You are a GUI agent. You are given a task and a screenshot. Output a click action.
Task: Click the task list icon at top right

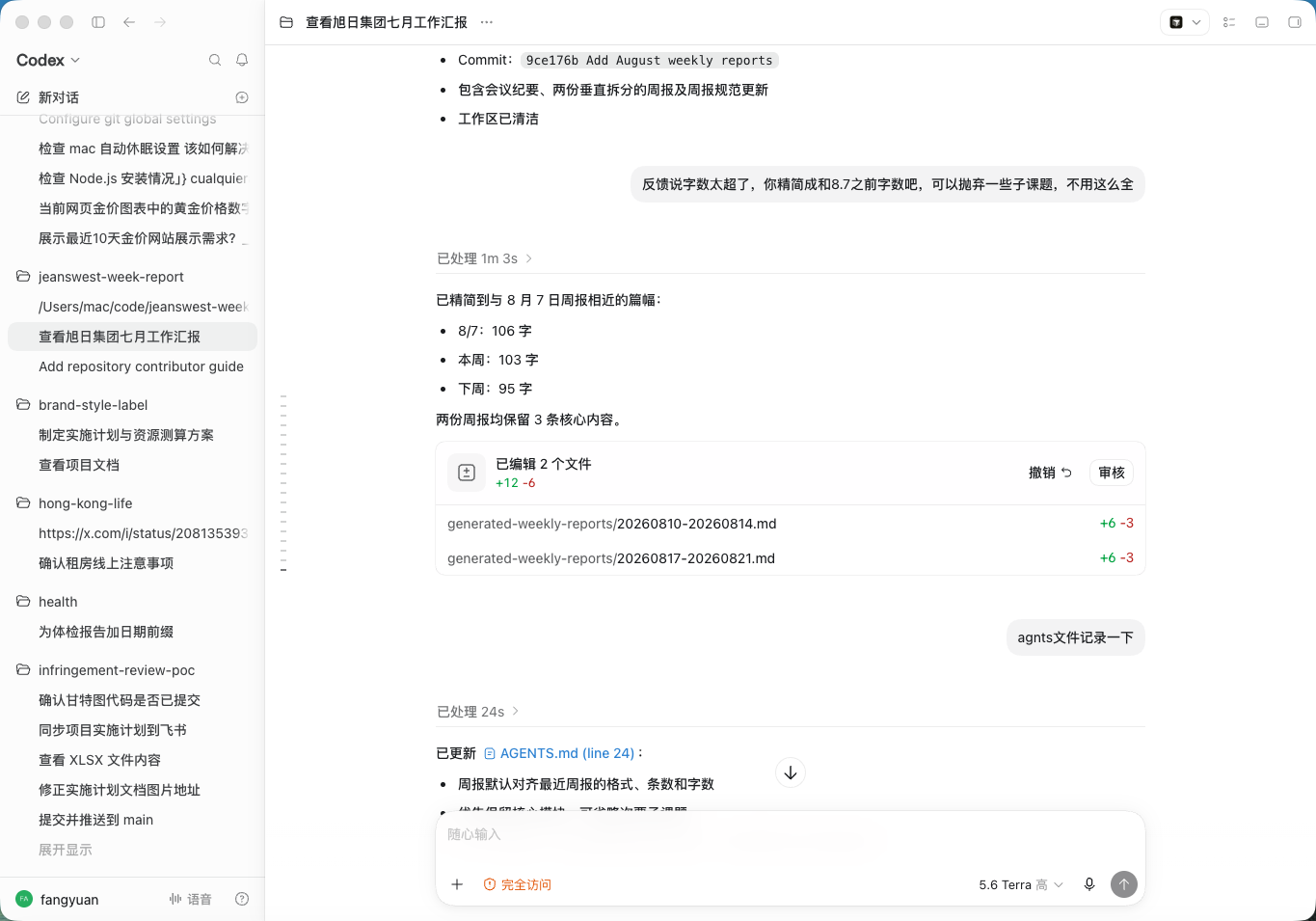pyautogui.click(x=1229, y=22)
